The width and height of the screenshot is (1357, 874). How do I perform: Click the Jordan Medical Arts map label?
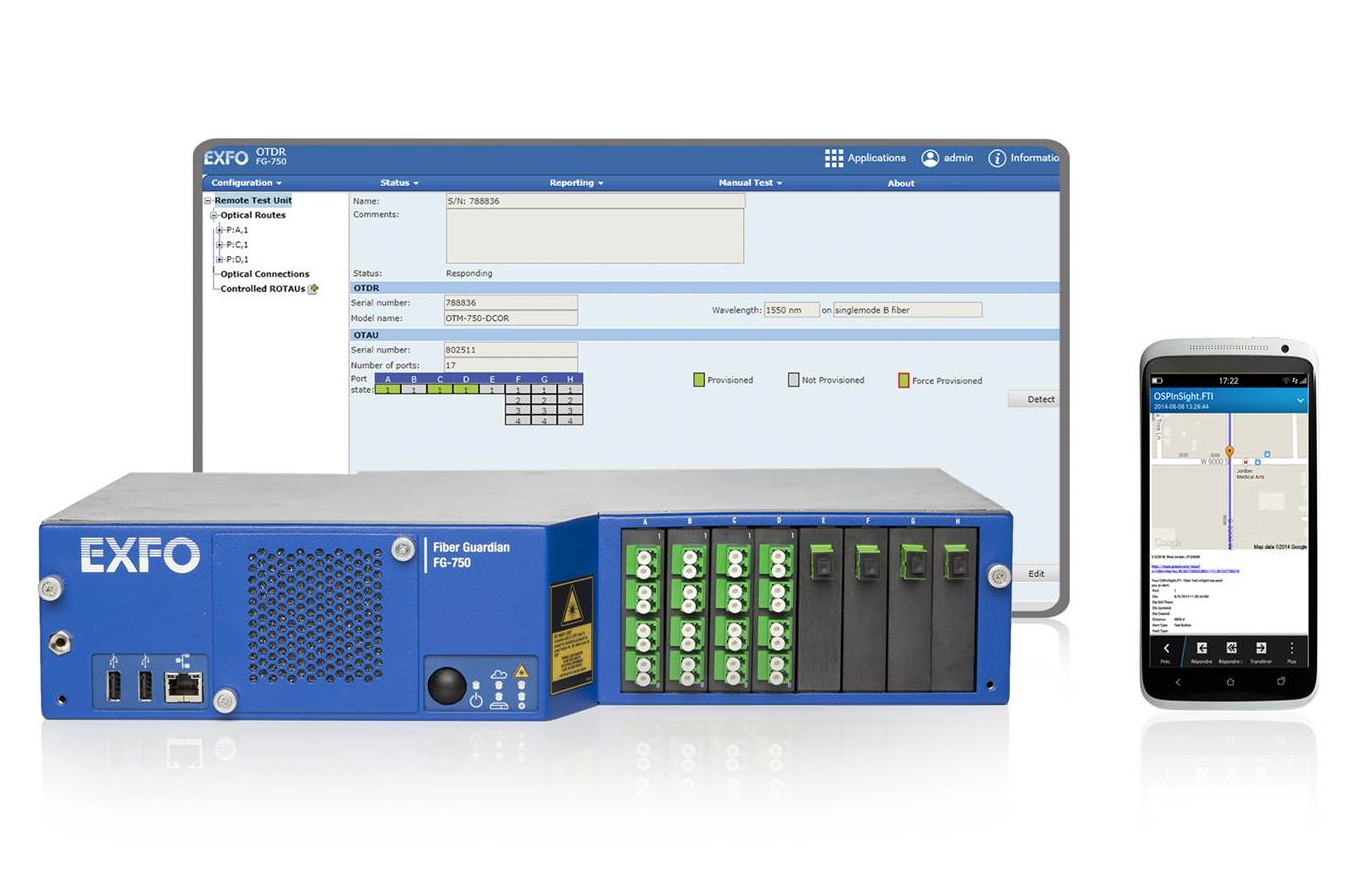(1251, 473)
